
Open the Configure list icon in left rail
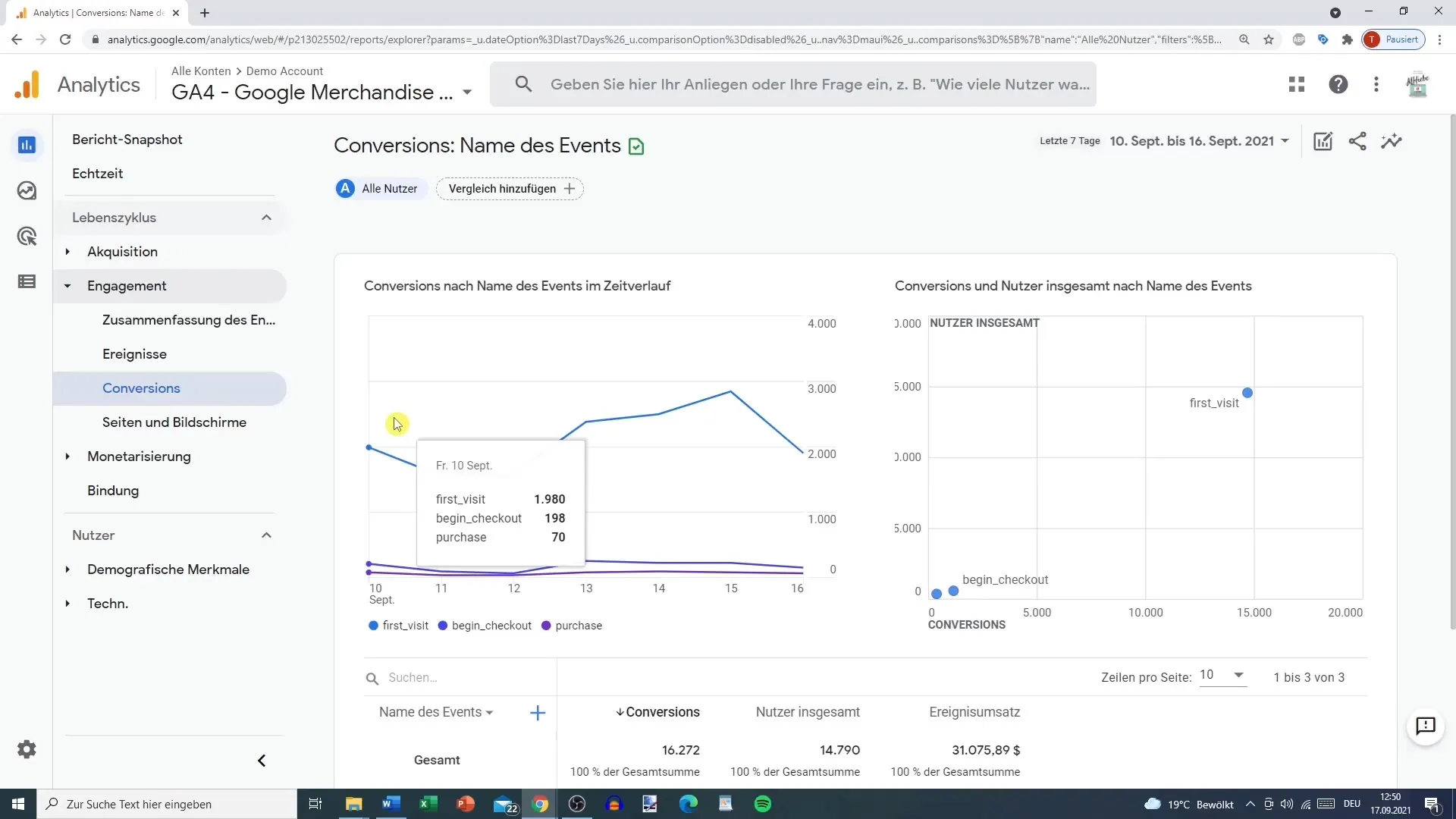click(x=27, y=281)
